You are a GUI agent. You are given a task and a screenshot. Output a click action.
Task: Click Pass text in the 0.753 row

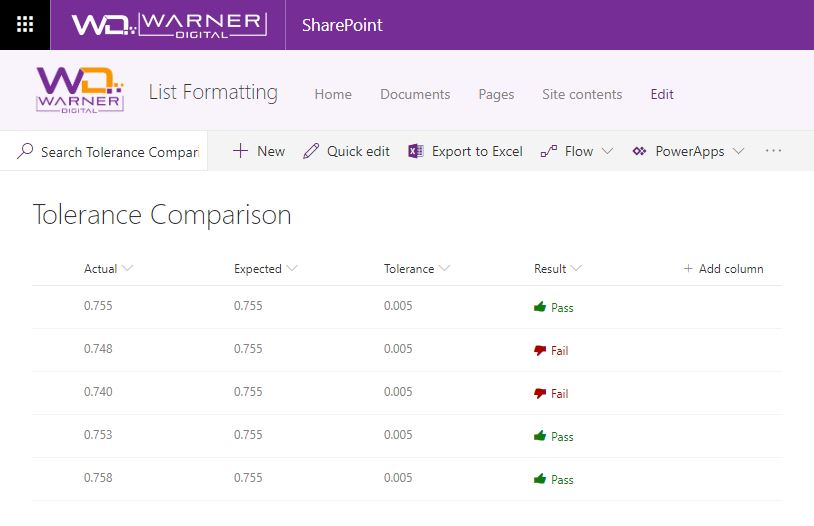pyautogui.click(x=562, y=437)
